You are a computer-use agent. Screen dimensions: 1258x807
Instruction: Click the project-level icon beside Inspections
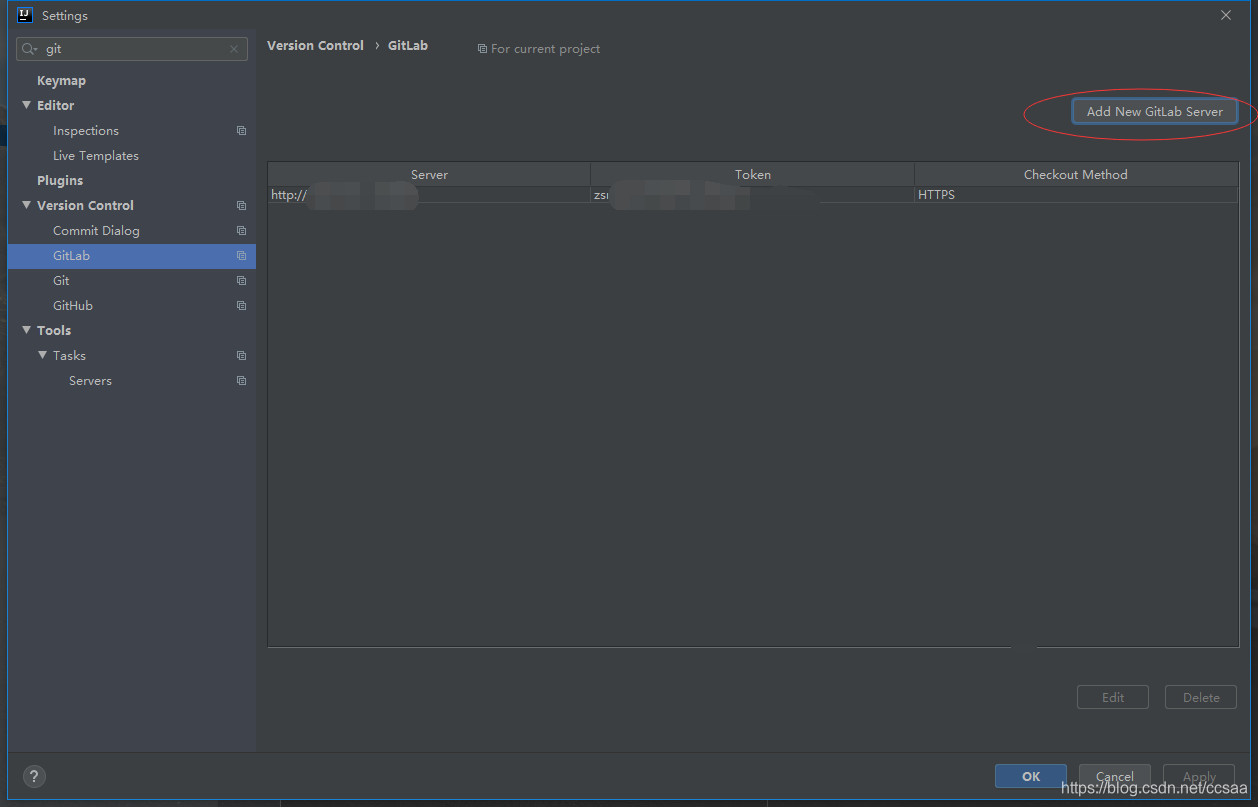pos(241,130)
